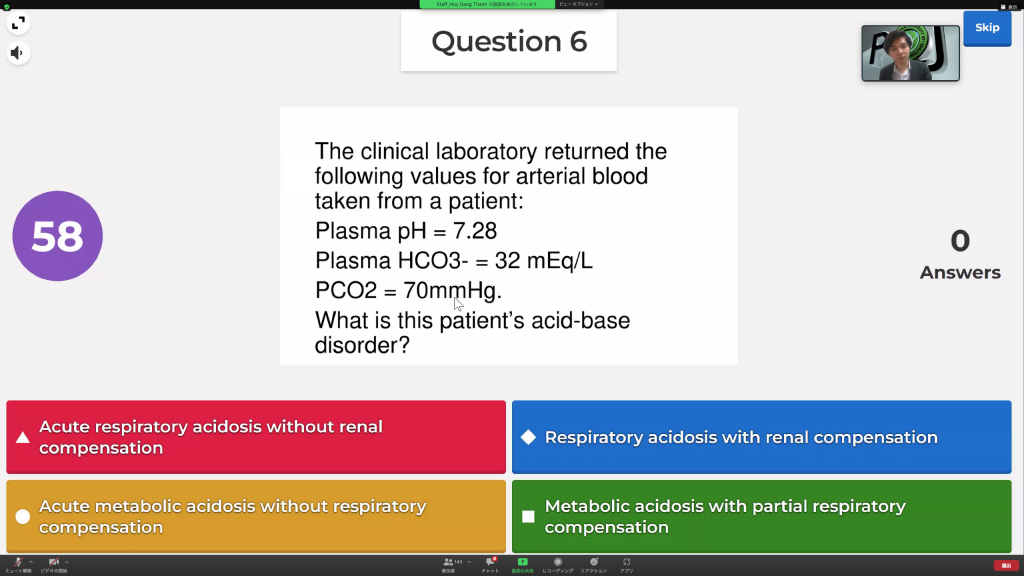Click the green share screen icon
This screenshot has width=1024, height=576.
522,563
